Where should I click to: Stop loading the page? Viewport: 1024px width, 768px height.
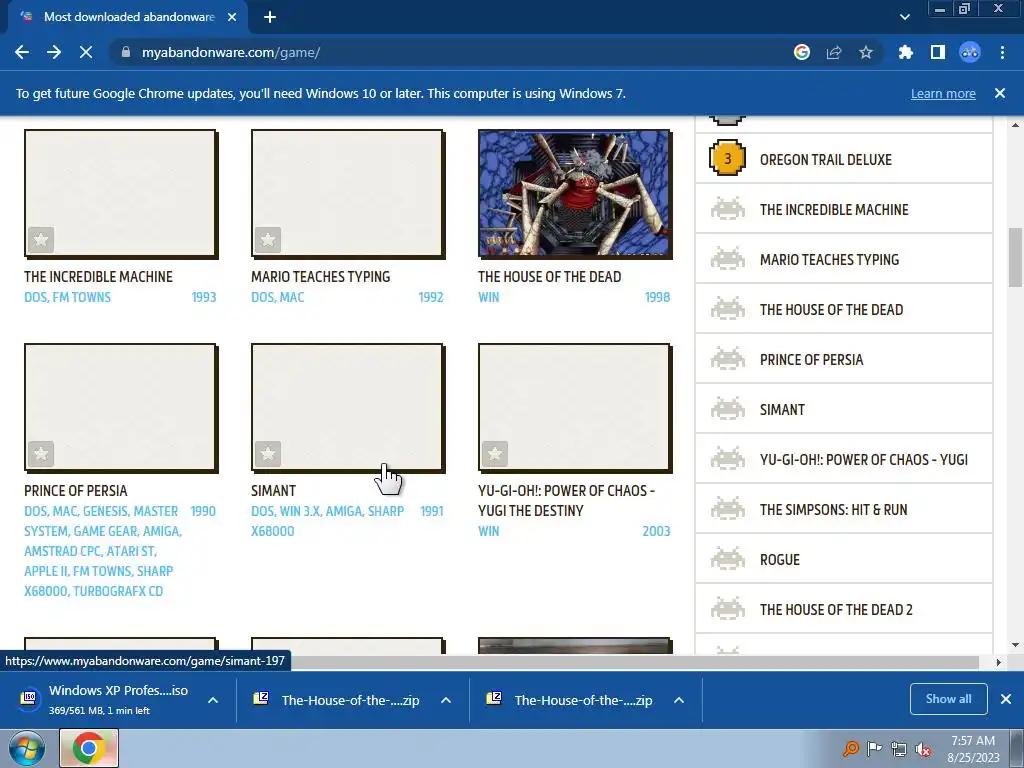(86, 52)
